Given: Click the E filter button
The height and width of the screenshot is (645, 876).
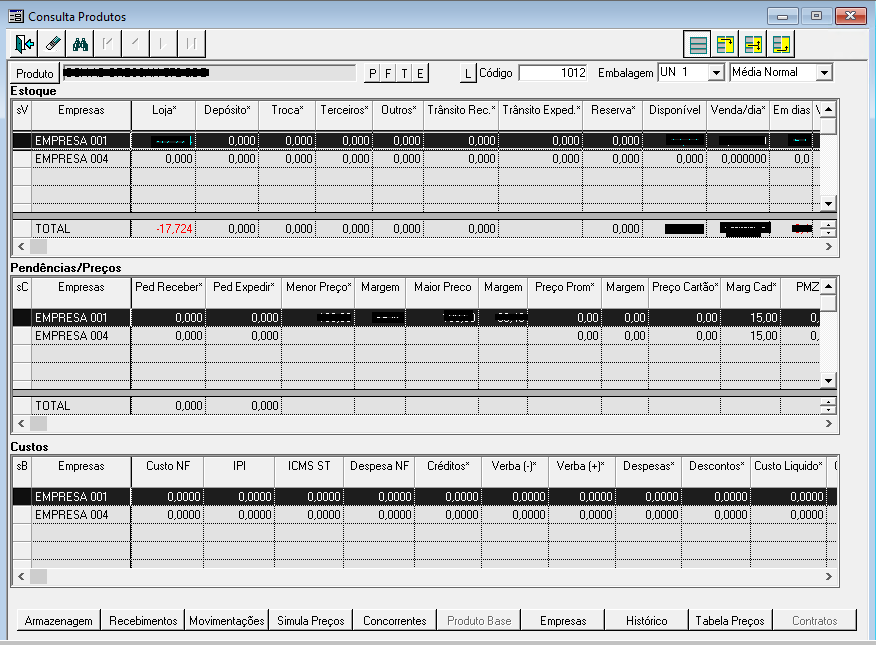Looking at the screenshot, I should (x=420, y=73).
